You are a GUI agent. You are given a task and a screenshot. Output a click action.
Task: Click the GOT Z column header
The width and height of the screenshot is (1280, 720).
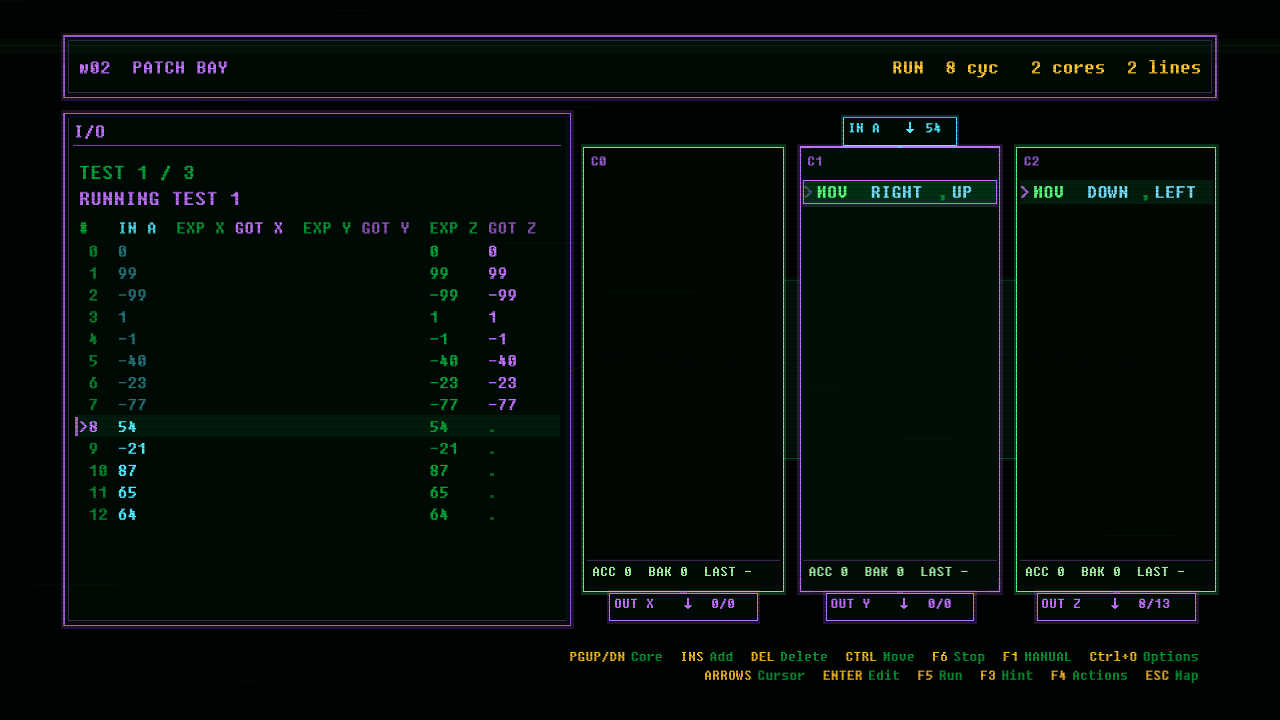[x=512, y=228]
